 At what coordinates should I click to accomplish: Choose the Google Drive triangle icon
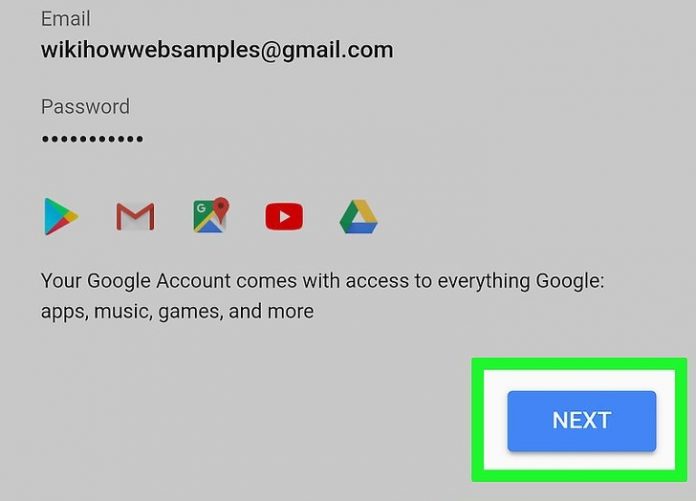point(359,217)
